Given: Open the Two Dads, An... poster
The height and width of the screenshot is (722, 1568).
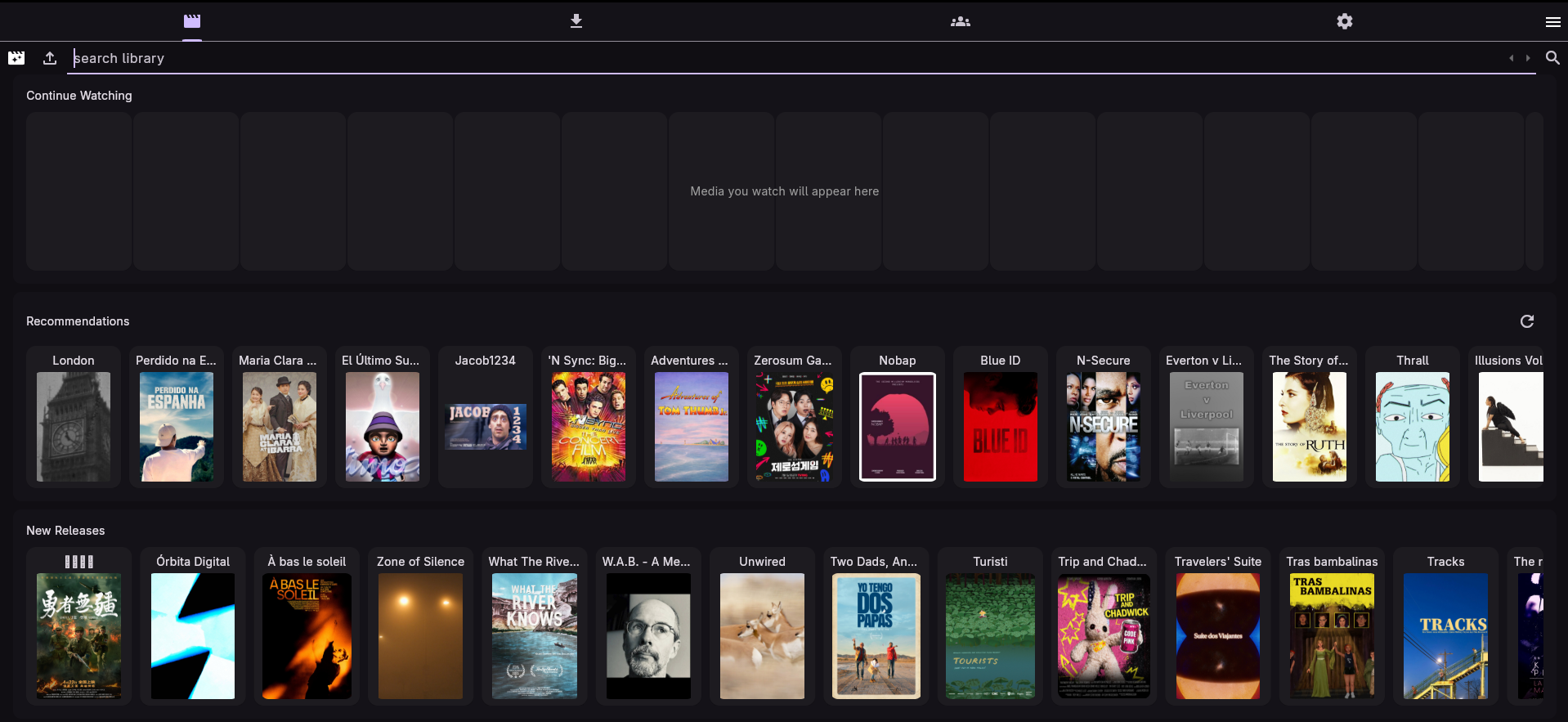Looking at the screenshot, I should [x=876, y=636].
